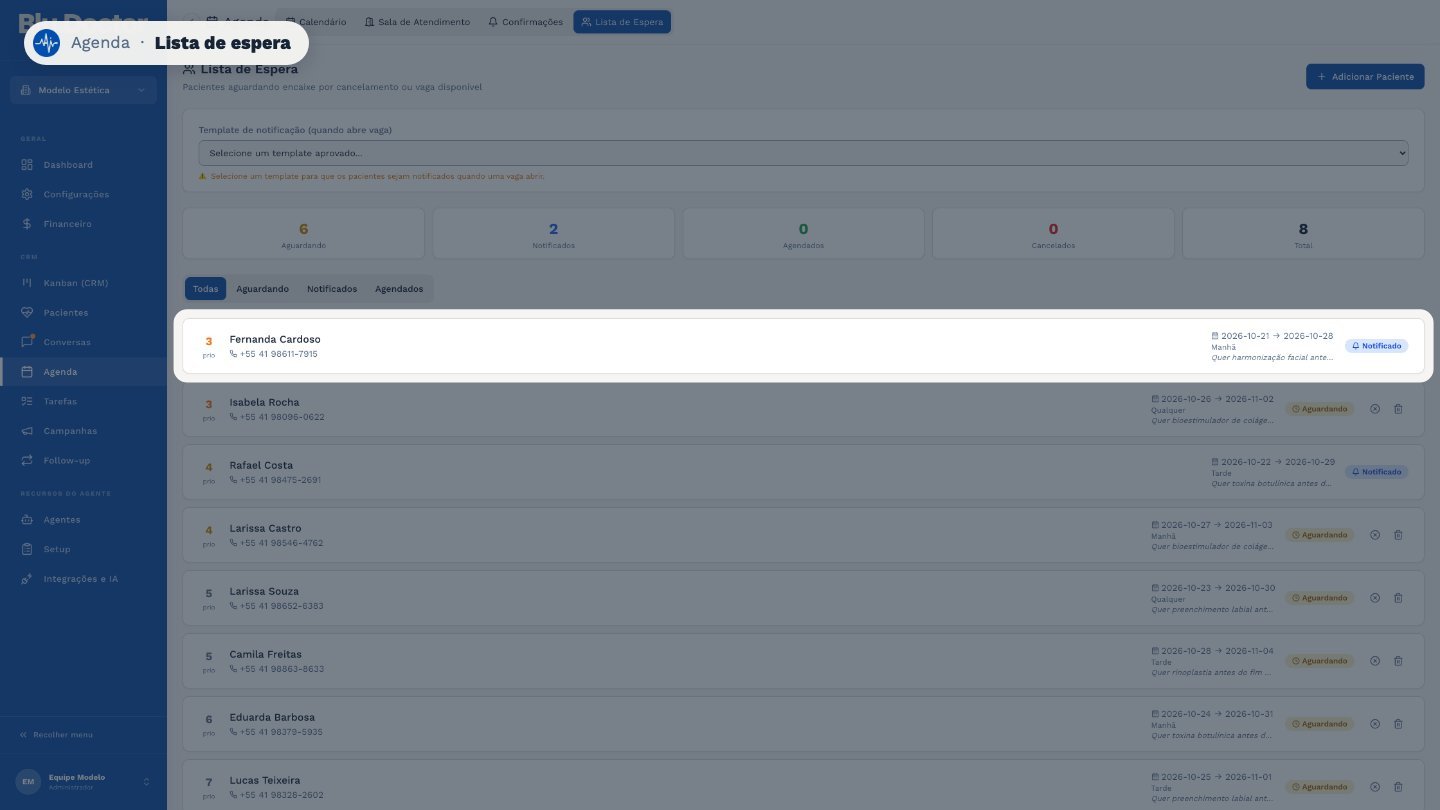The height and width of the screenshot is (810, 1440).
Task: Delete Larissa Castro's entry with trash icon
Action: (x=1398, y=535)
